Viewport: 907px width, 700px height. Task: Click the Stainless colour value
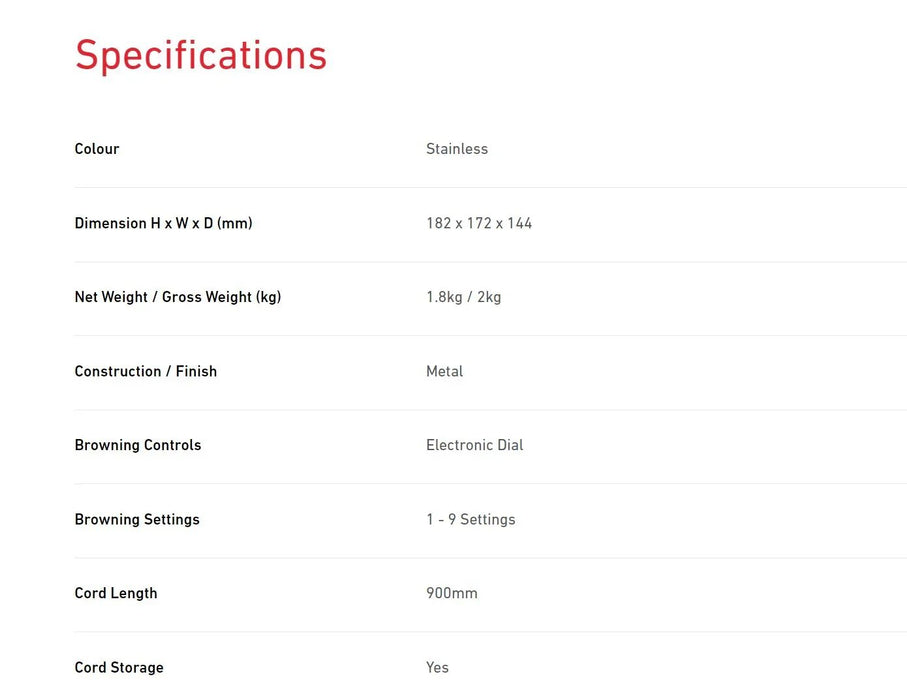coord(457,149)
